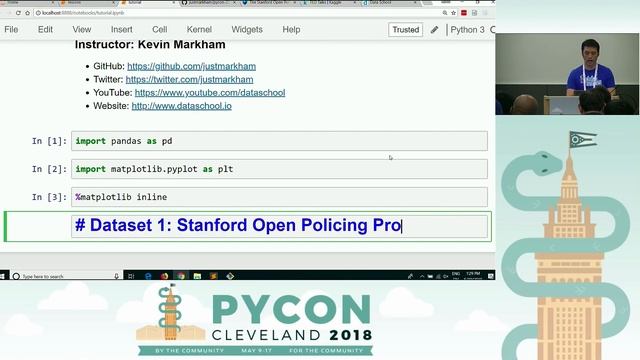Screen dimensions: 640x360
Task: Show hidden system tray icons chevron
Action: pos(422,276)
